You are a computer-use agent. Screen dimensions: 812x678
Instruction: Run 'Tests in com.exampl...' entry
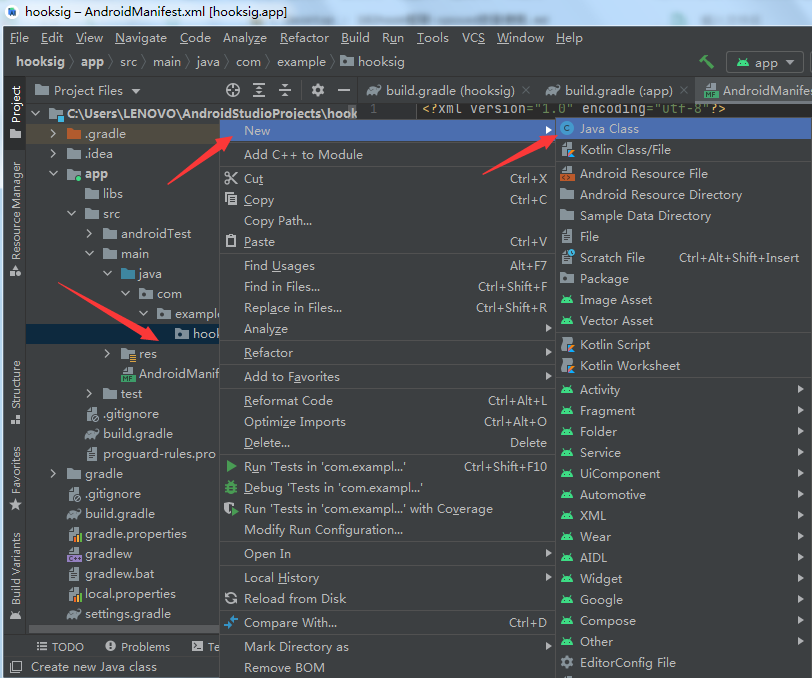[387, 467]
